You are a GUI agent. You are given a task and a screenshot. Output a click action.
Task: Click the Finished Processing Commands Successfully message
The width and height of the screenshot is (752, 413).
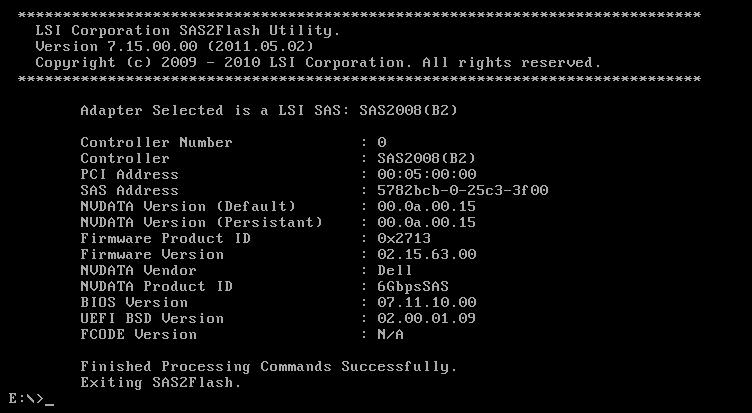(269, 367)
